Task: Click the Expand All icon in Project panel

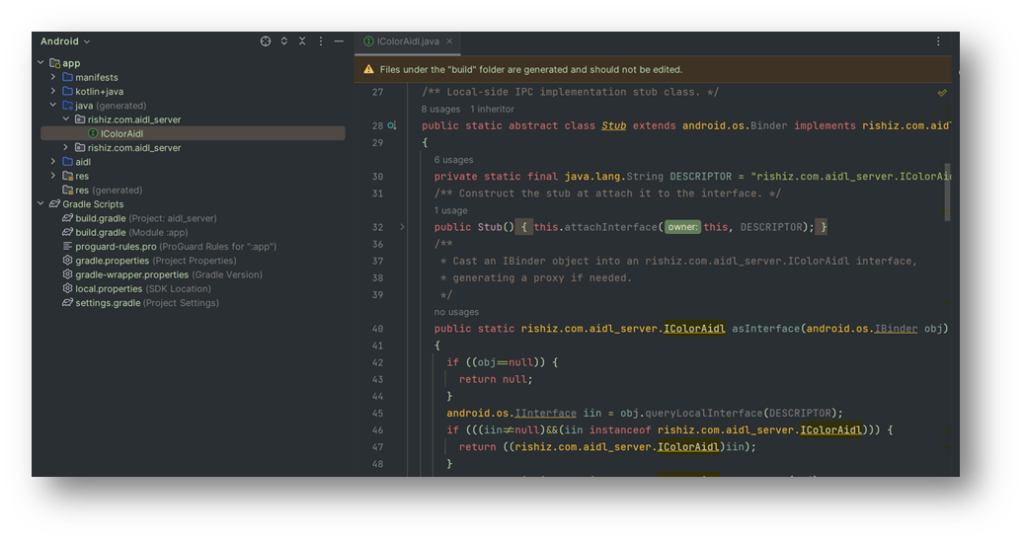Action: pyautogui.click(x=284, y=41)
